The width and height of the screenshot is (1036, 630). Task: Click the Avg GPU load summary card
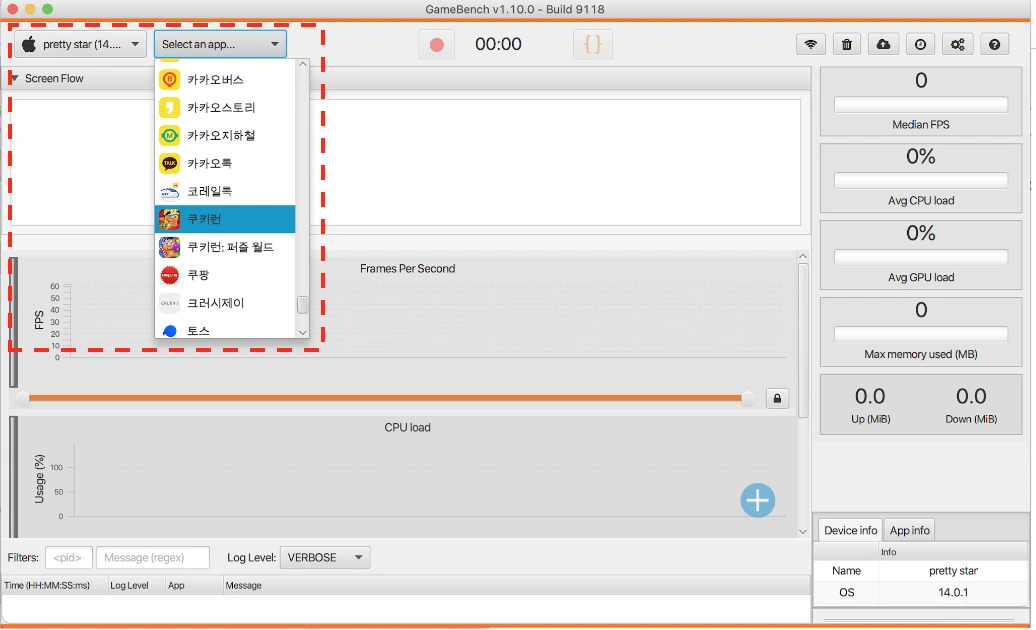(x=920, y=255)
